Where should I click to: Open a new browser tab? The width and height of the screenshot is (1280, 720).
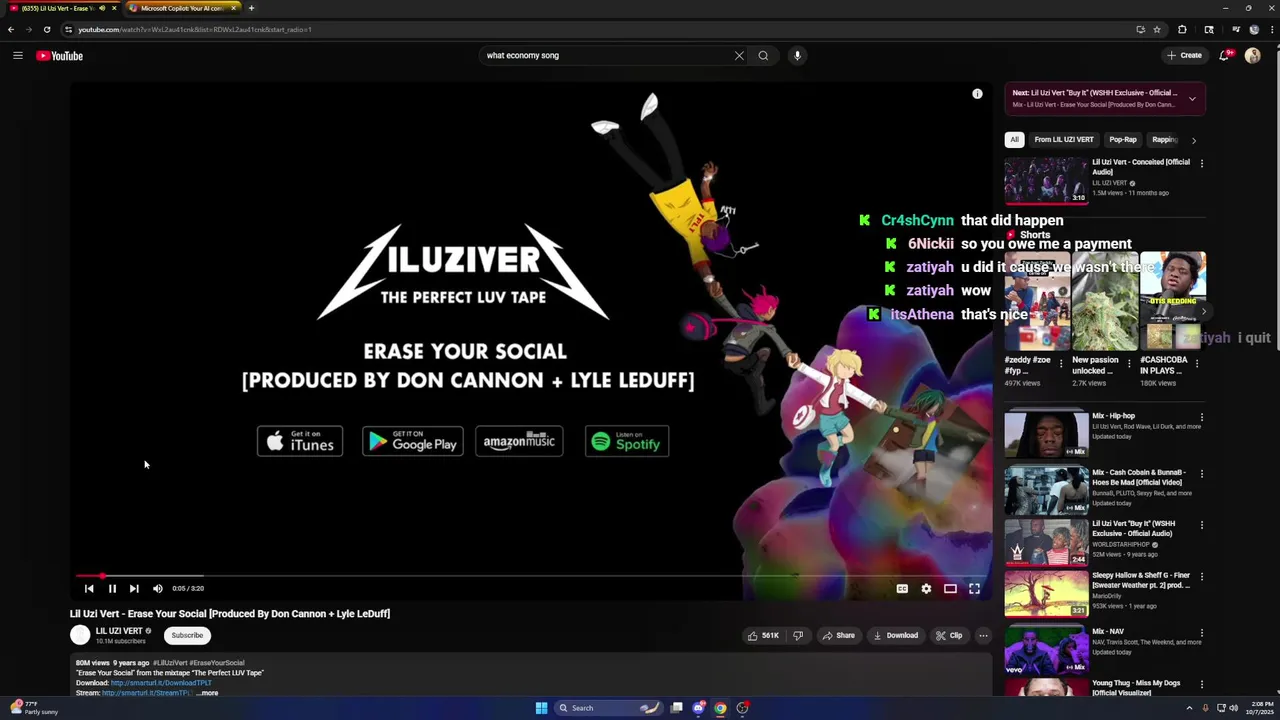251,8
